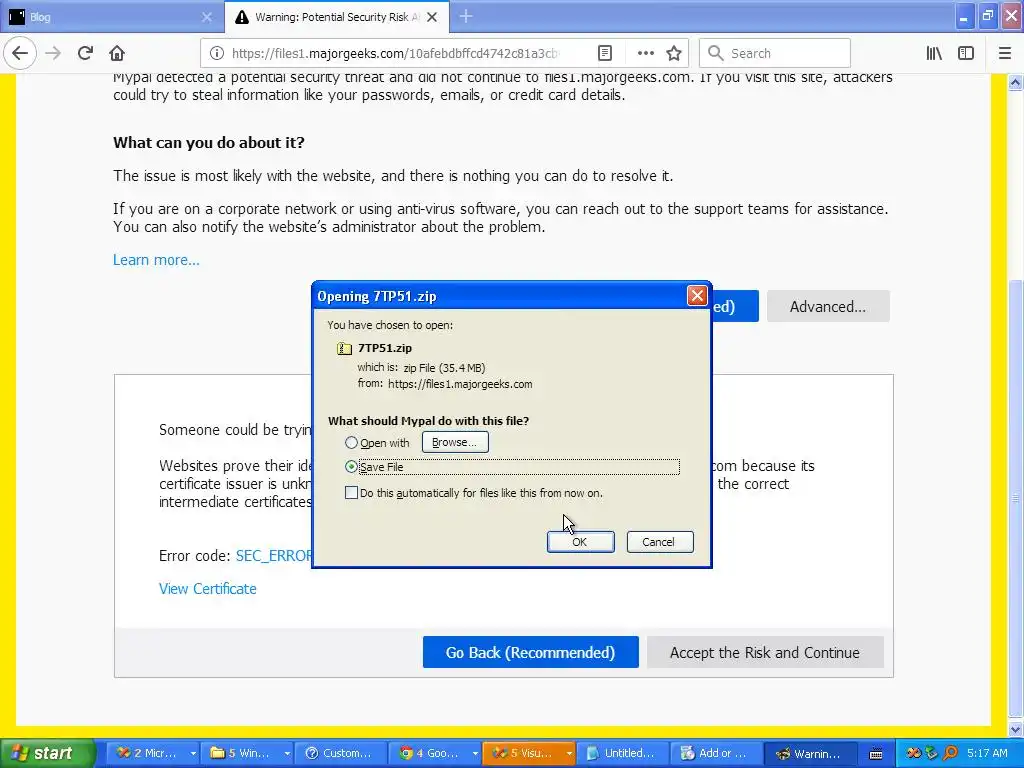Image resolution: width=1024 pixels, height=768 pixels.
Task: Open the 5 Win... folder taskbar group
Action: [240, 753]
